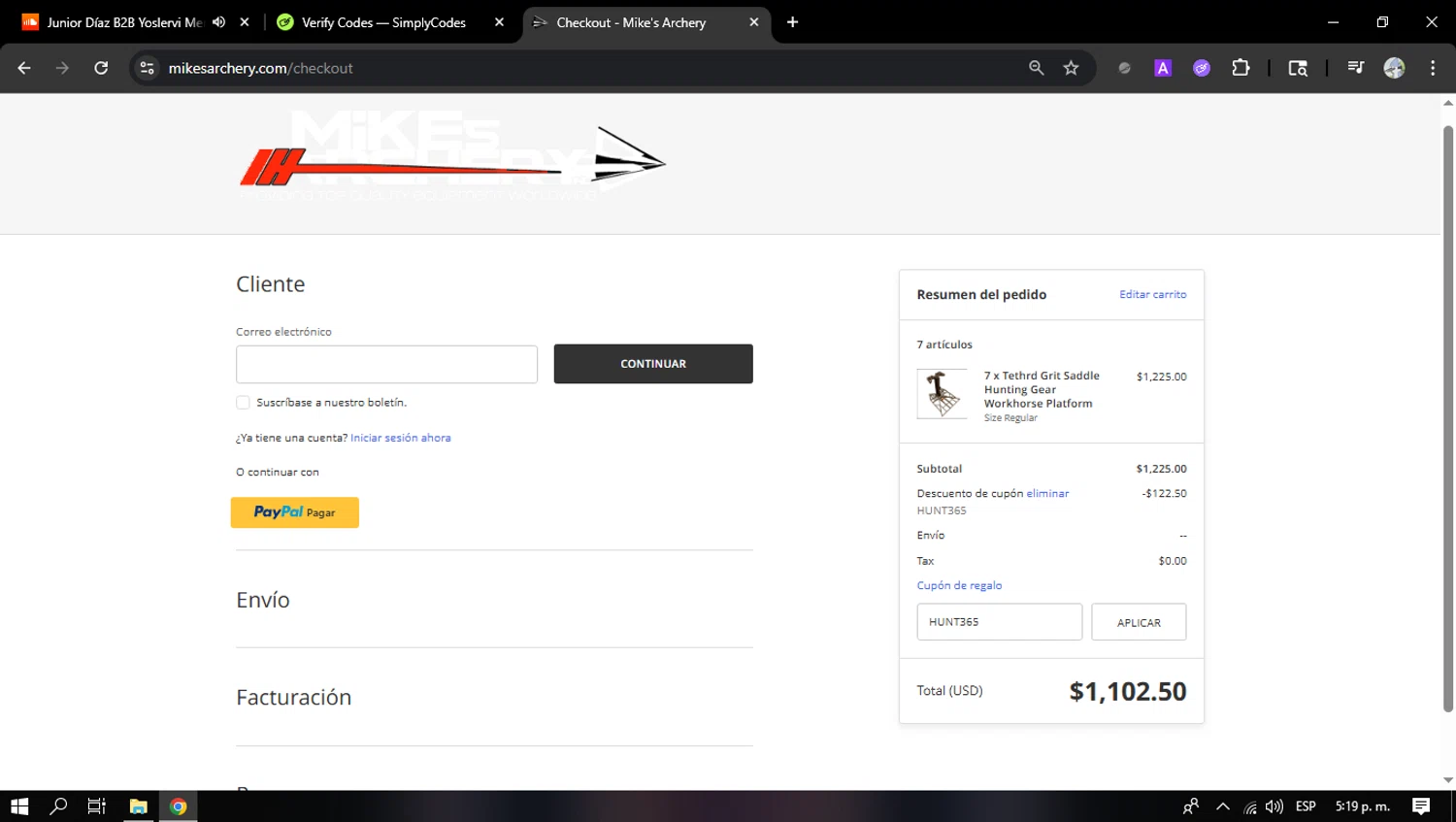This screenshot has width=1456, height=822.
Task: Click the browser back arrow
Action: 24,68
